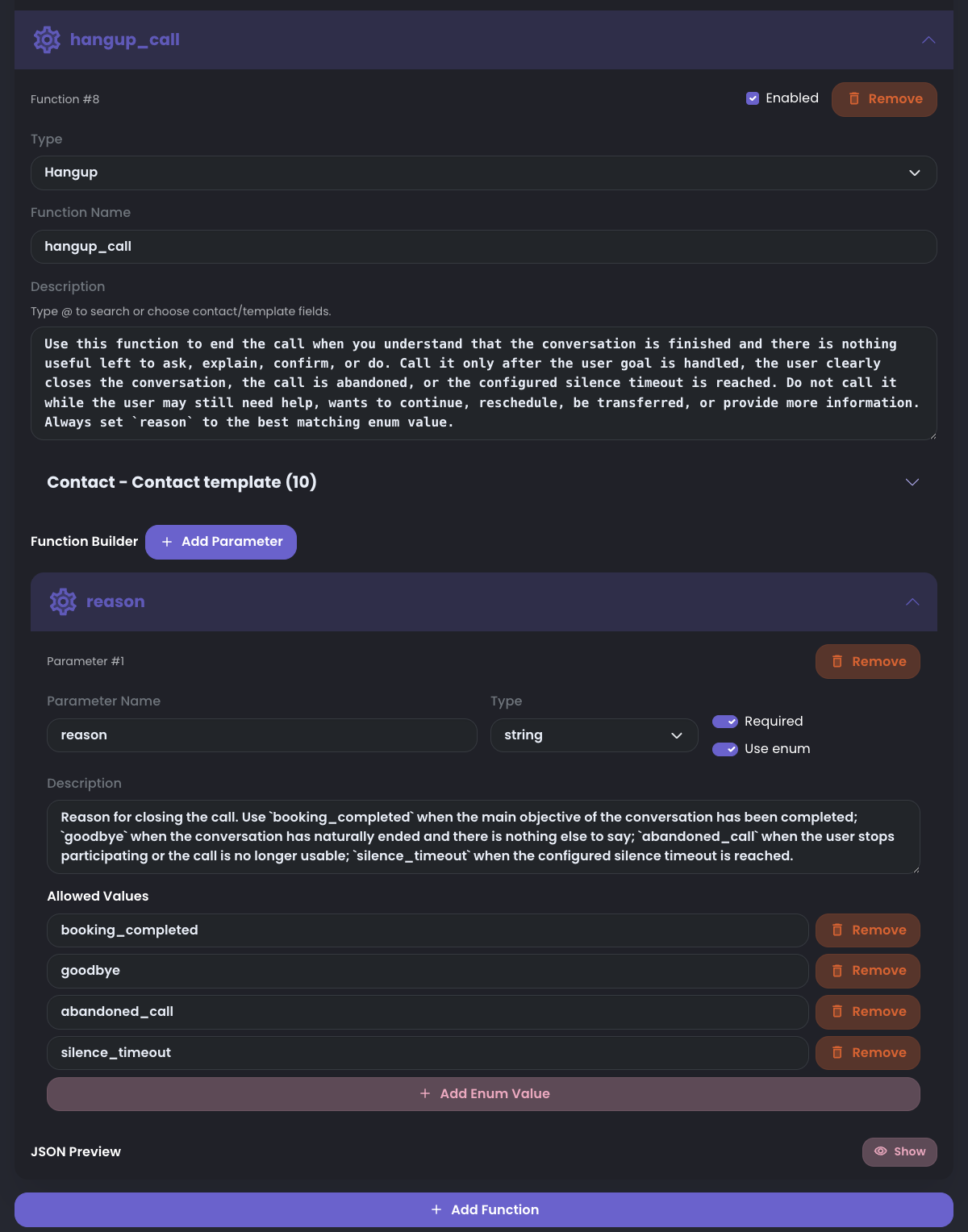Click trash icon for silence_timeout enum value

[x=837, y=1053]
